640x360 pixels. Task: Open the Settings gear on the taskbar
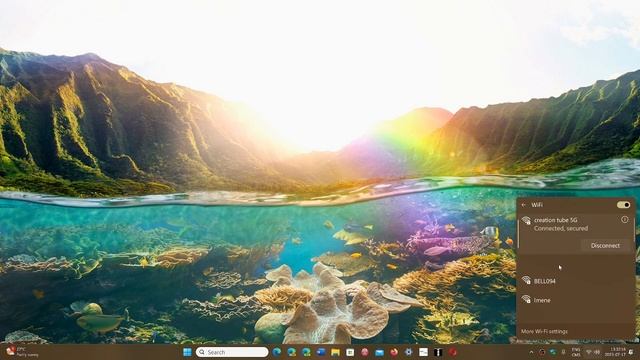(x=409, y=352)
